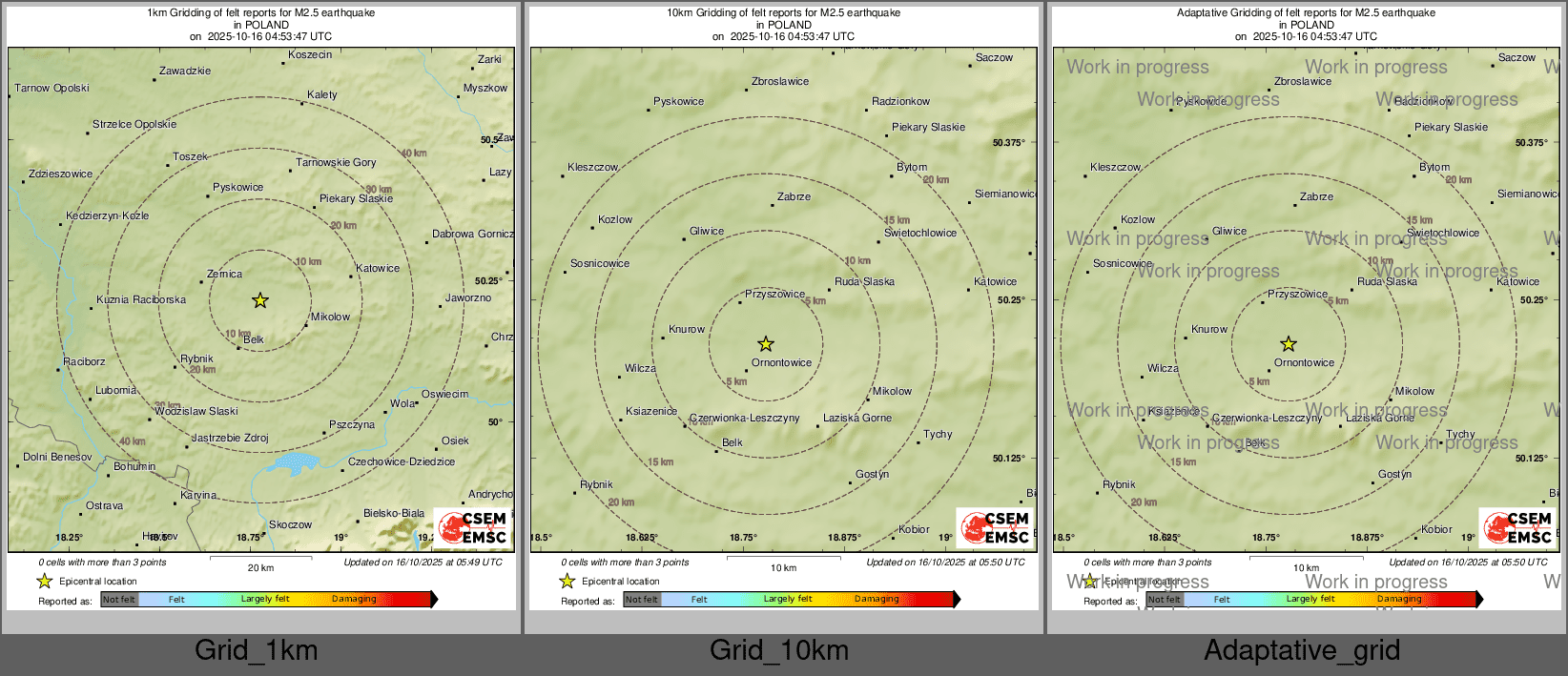Click the Grid_1km caption label

(x=257, y=650)
